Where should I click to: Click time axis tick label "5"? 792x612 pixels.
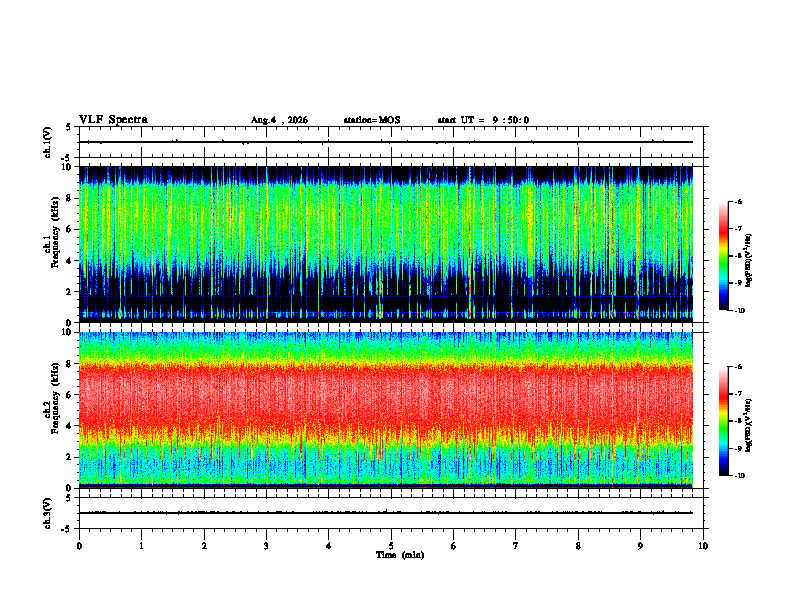point(391,546)
